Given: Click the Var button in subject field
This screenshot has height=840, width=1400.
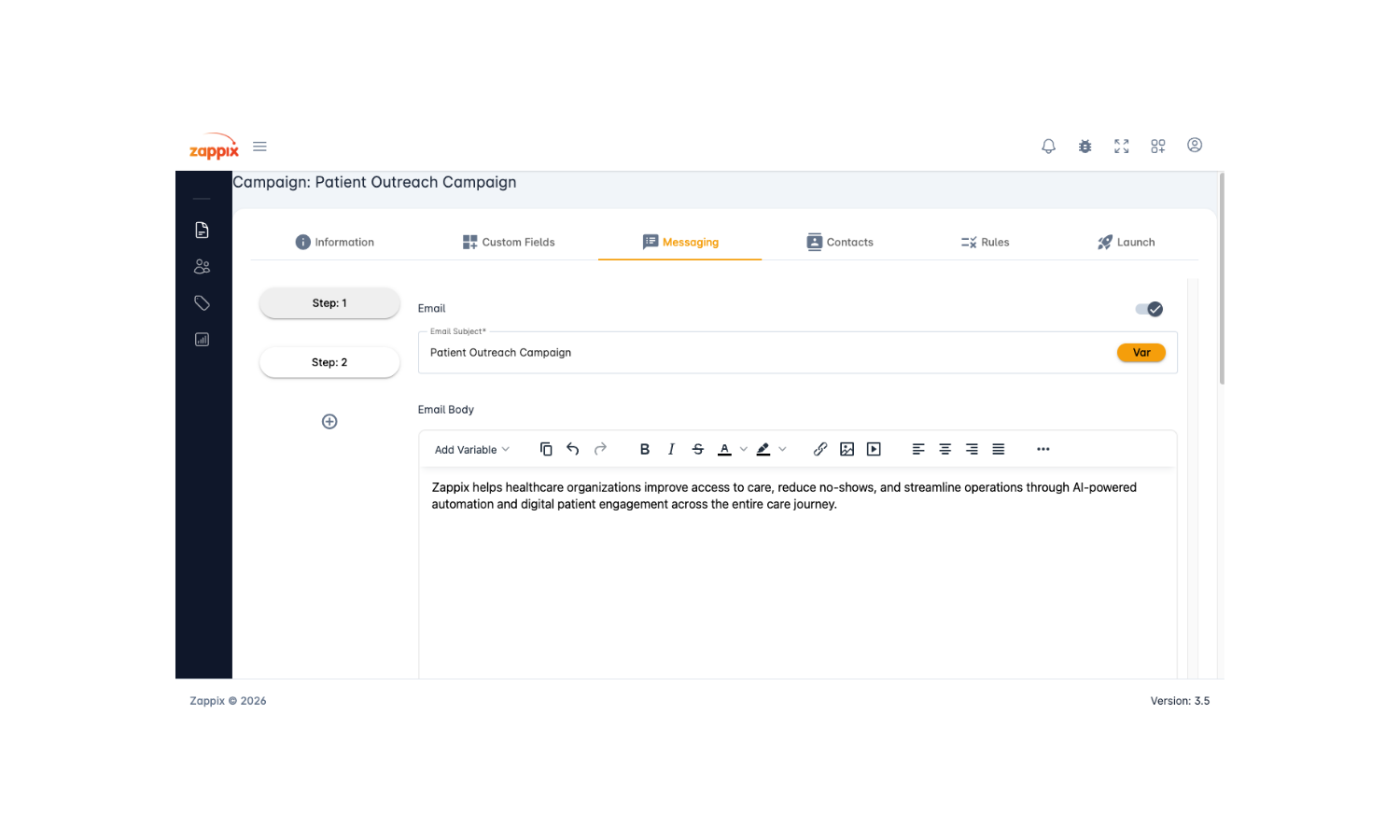Looking at the screenshot, I should pos(1141,353).
